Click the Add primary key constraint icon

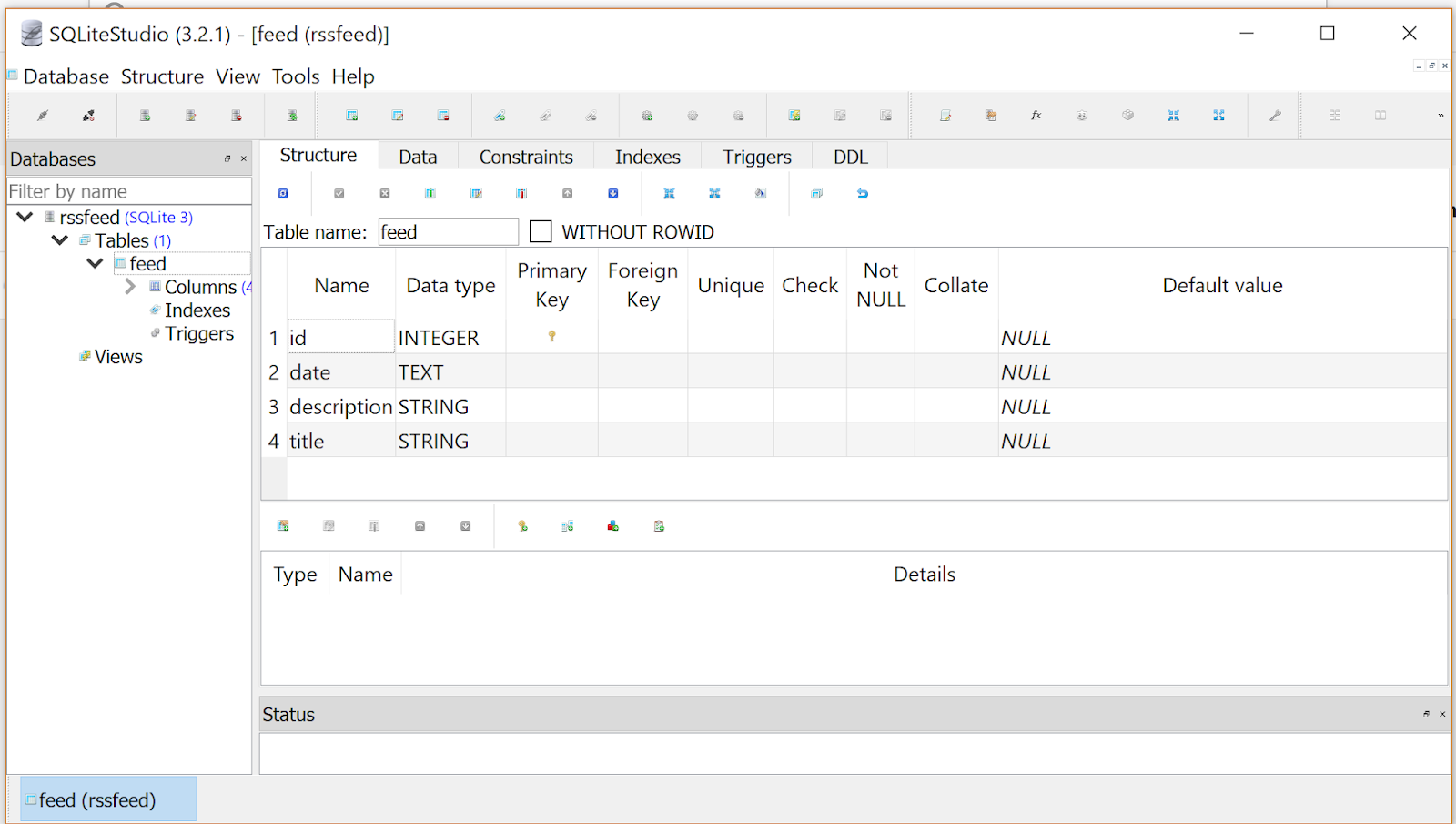[522, 525]
